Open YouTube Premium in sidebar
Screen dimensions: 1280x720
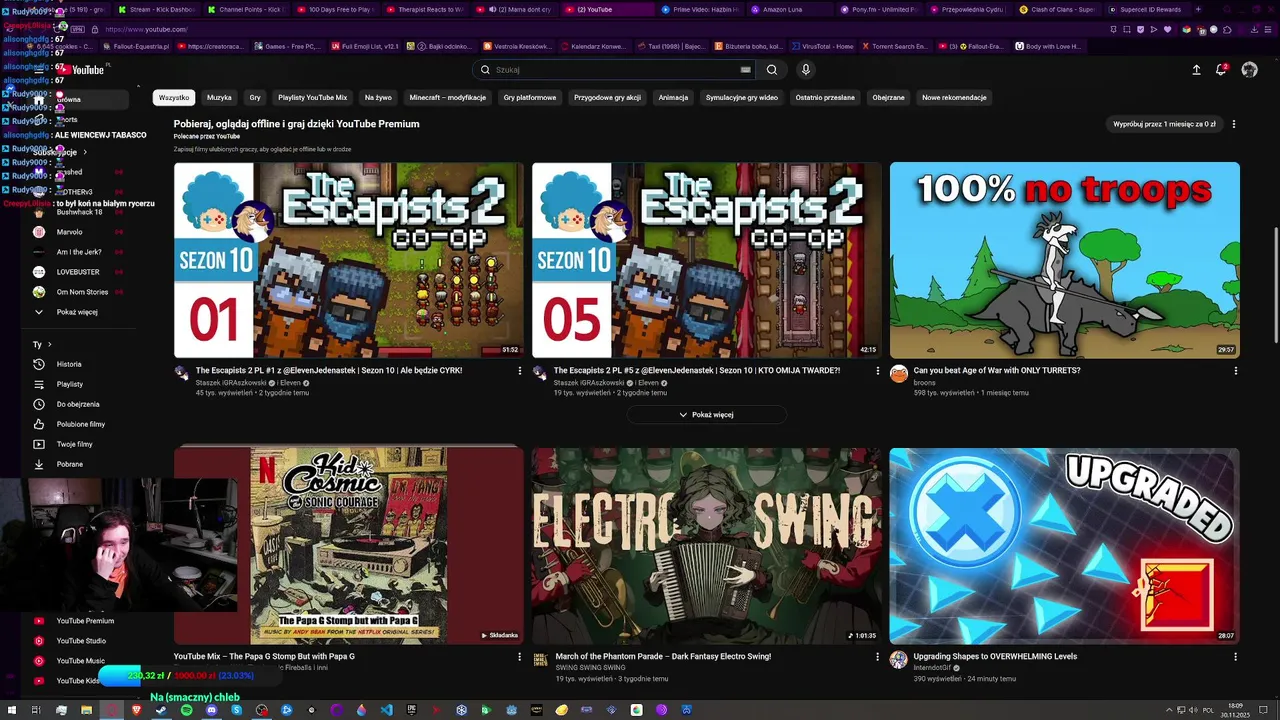85,621
